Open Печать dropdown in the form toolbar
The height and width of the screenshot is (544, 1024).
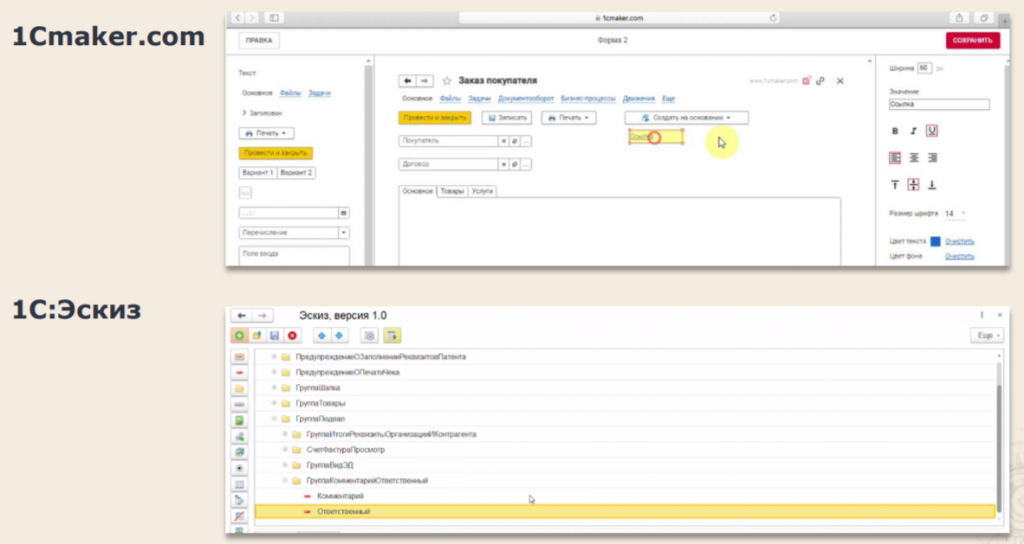[x=568, y=118]
